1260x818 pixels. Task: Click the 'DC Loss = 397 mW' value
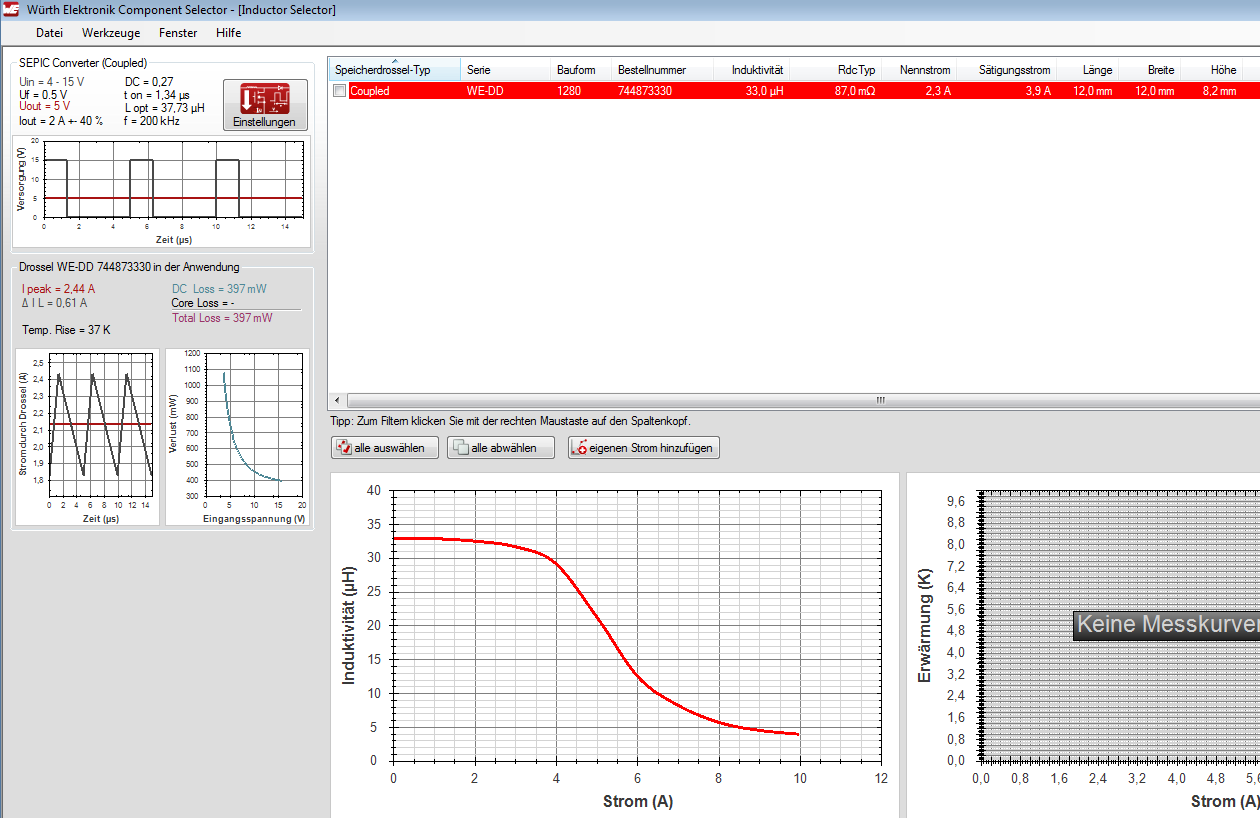220,289
